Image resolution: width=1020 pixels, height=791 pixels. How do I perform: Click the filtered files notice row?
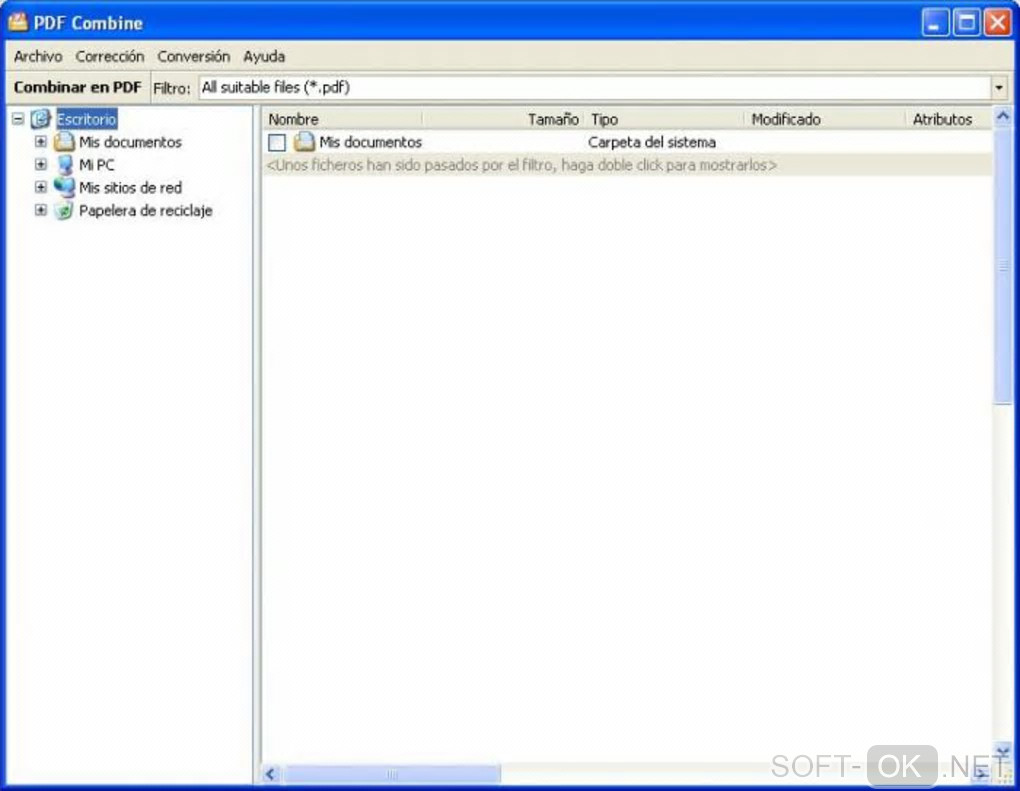tap(627, 165)
